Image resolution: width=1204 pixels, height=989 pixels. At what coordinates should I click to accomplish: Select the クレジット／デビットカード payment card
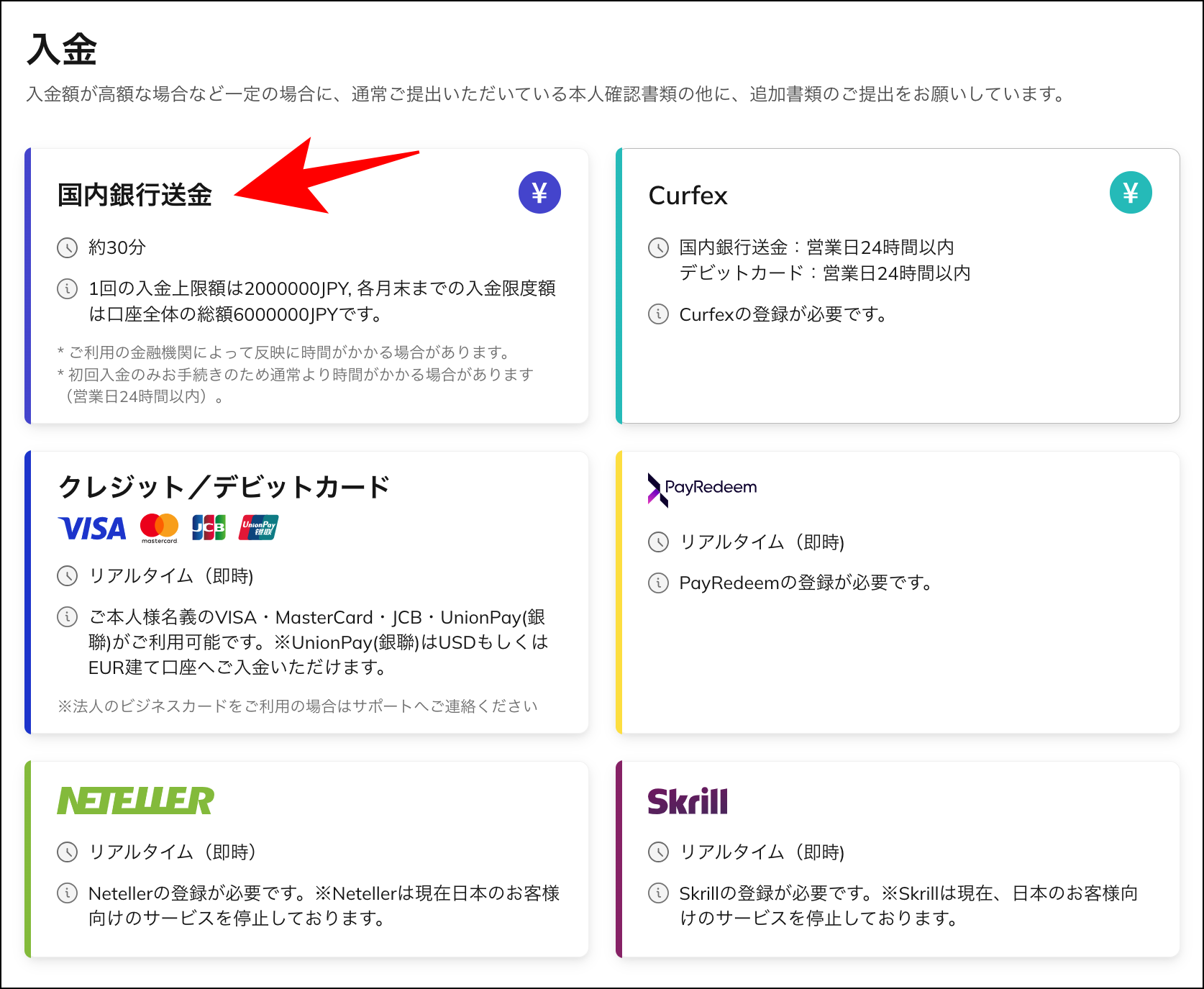click(x=306, y=593)
